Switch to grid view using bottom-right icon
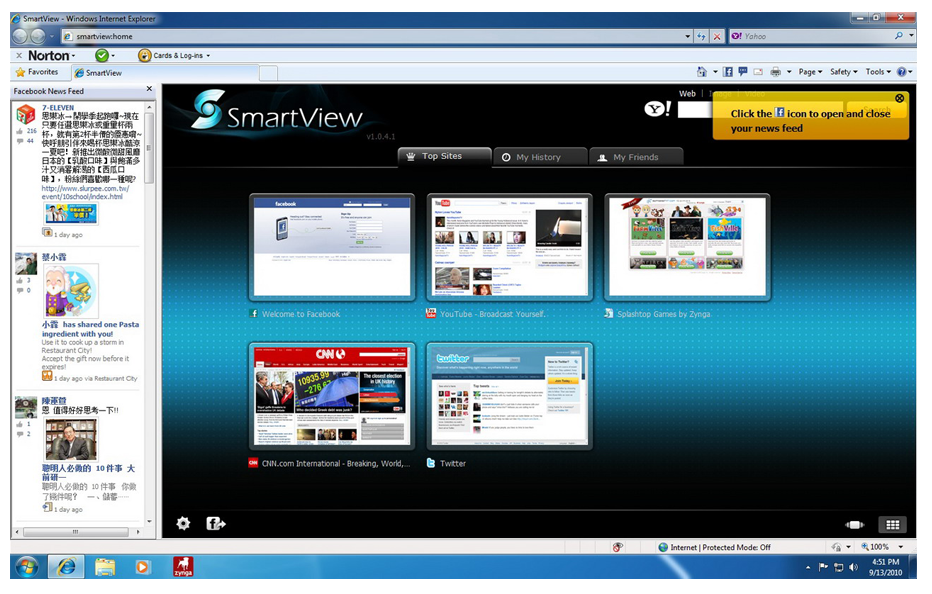This screenshot has width=932, height=594. tap(892, 523)
